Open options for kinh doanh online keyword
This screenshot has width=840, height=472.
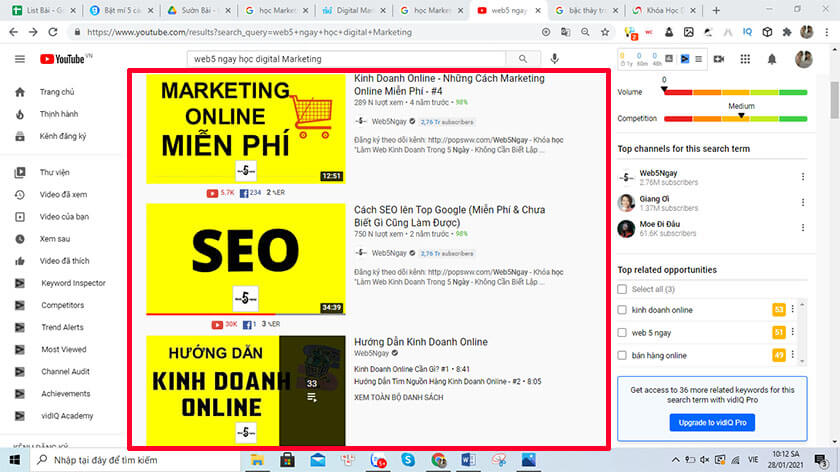click(793, 309)
